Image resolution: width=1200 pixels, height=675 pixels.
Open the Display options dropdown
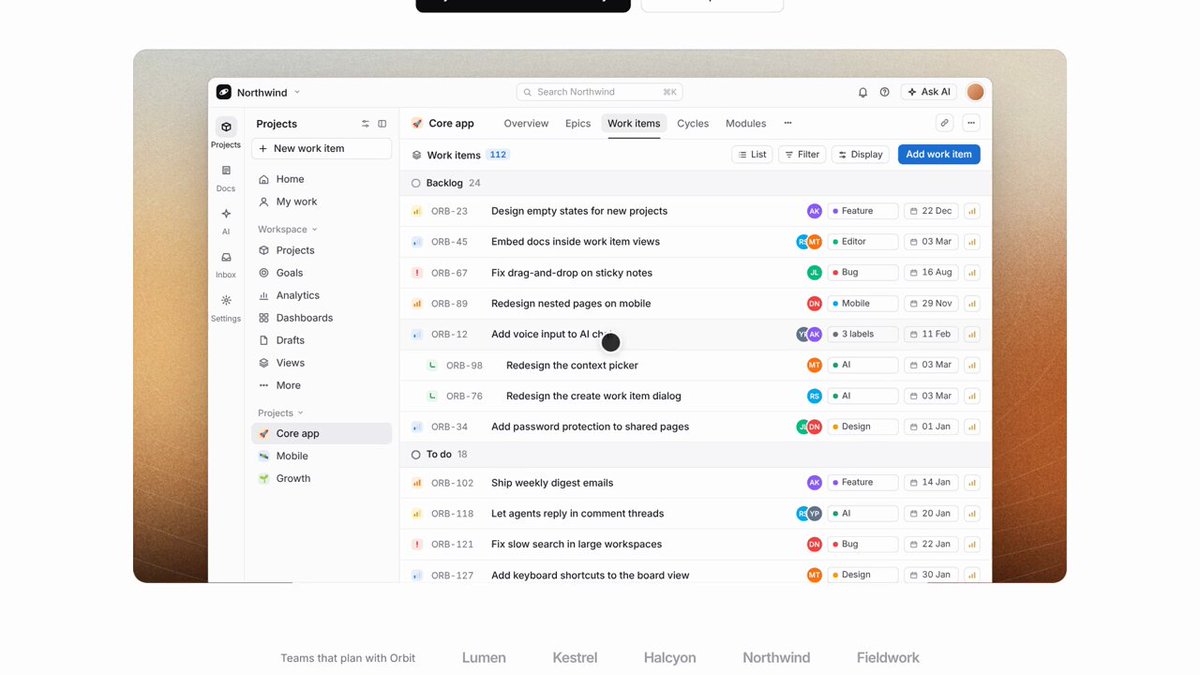[x=861, y=154]
